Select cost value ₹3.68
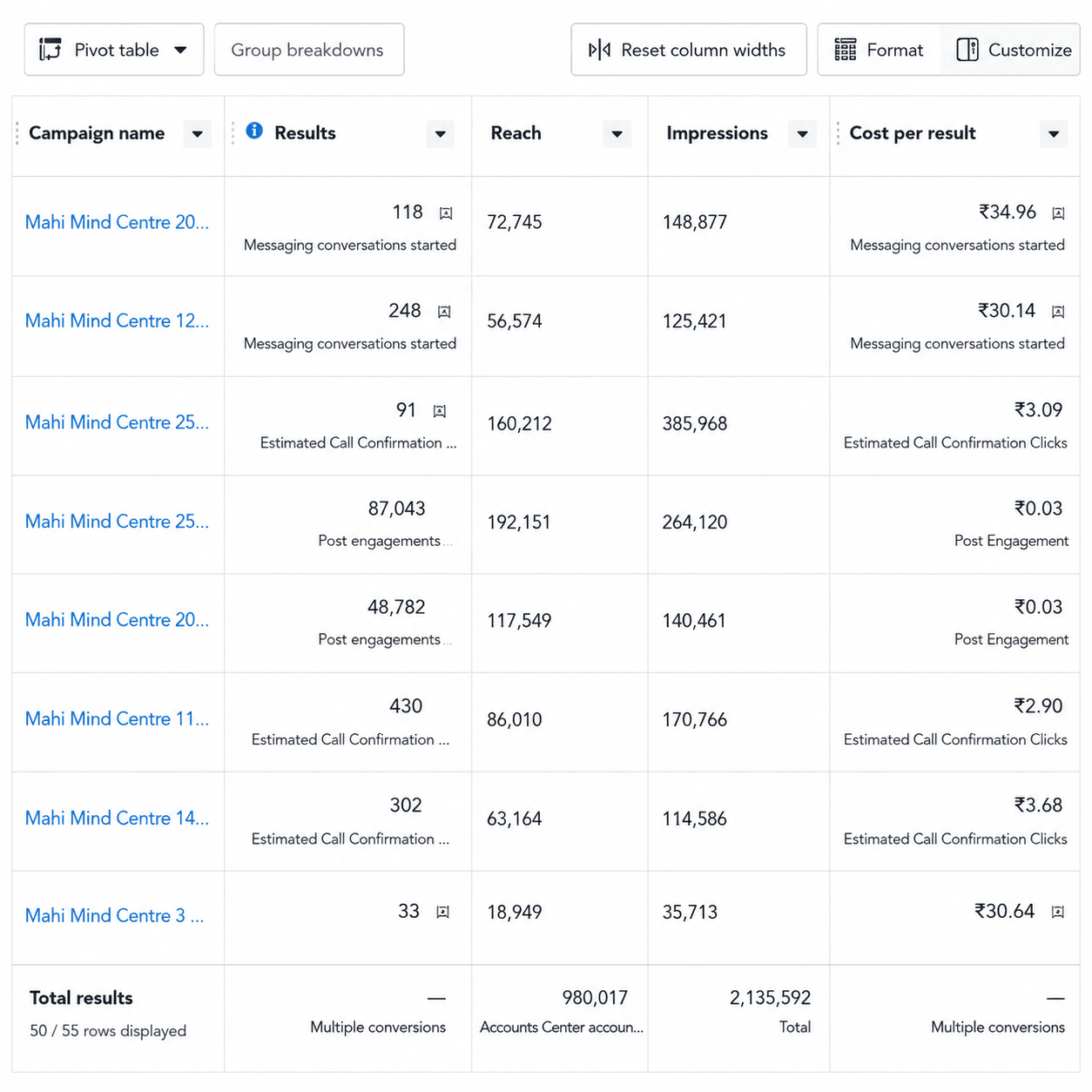Viewport: 1092px width, 1092px height. (x=1038, y=805)
